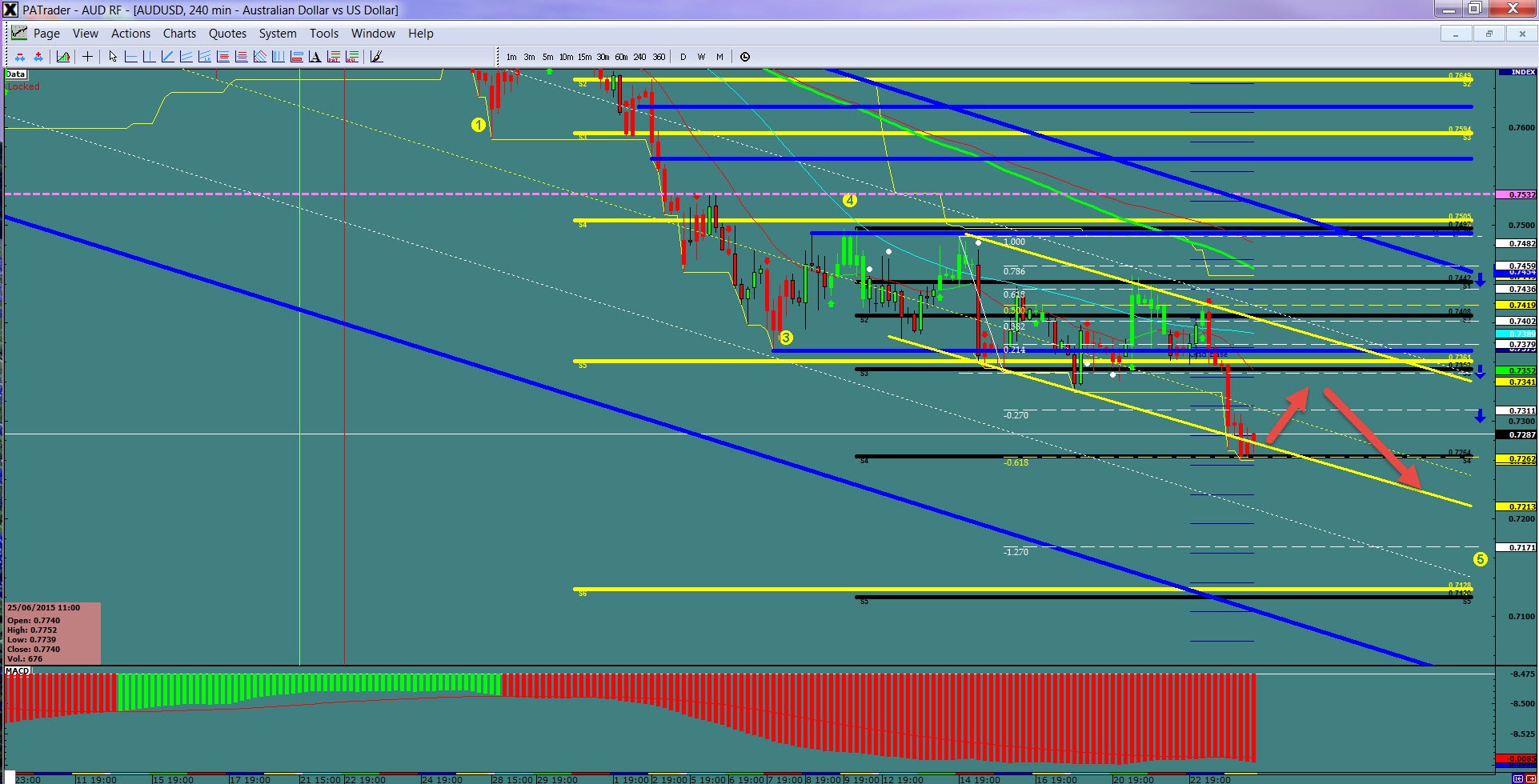The height and width of the screenshot is (784, 1539).
Task: Select the text annotation A tool
Action: pyautogui.click(x=315, y=57)
